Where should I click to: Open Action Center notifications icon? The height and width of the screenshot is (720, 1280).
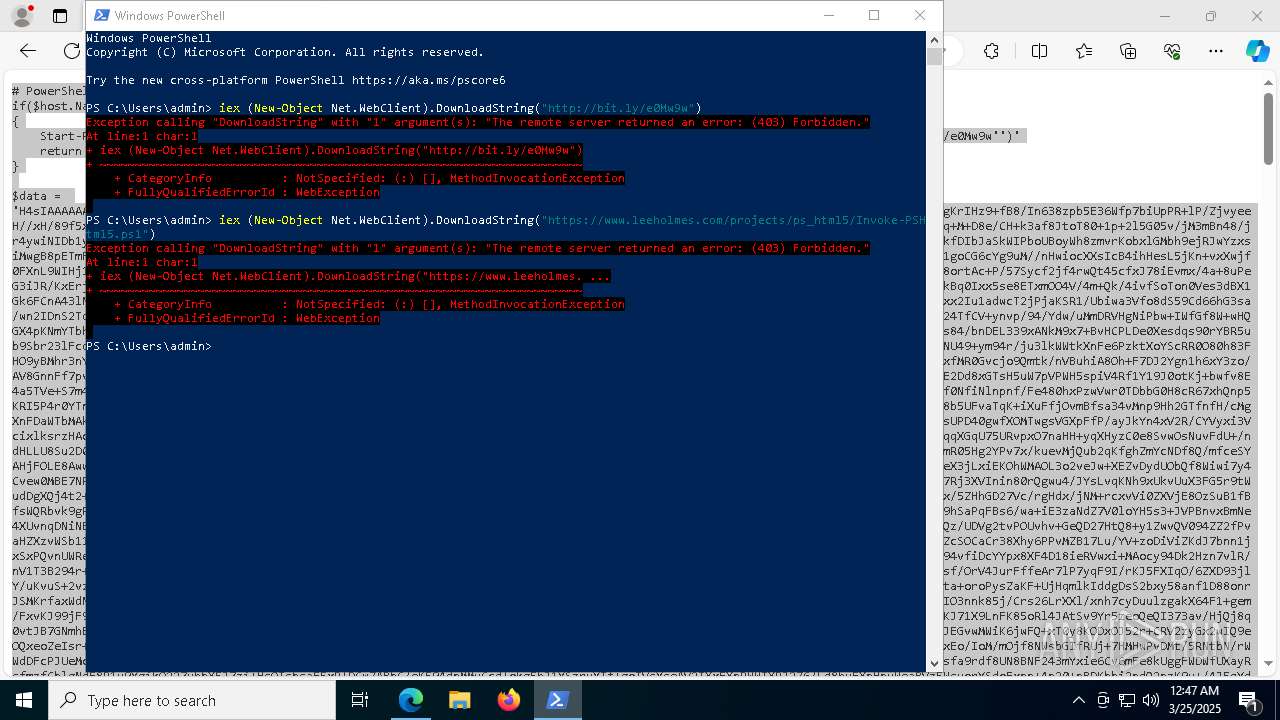pyautogui.click(x=1248, y=700)
